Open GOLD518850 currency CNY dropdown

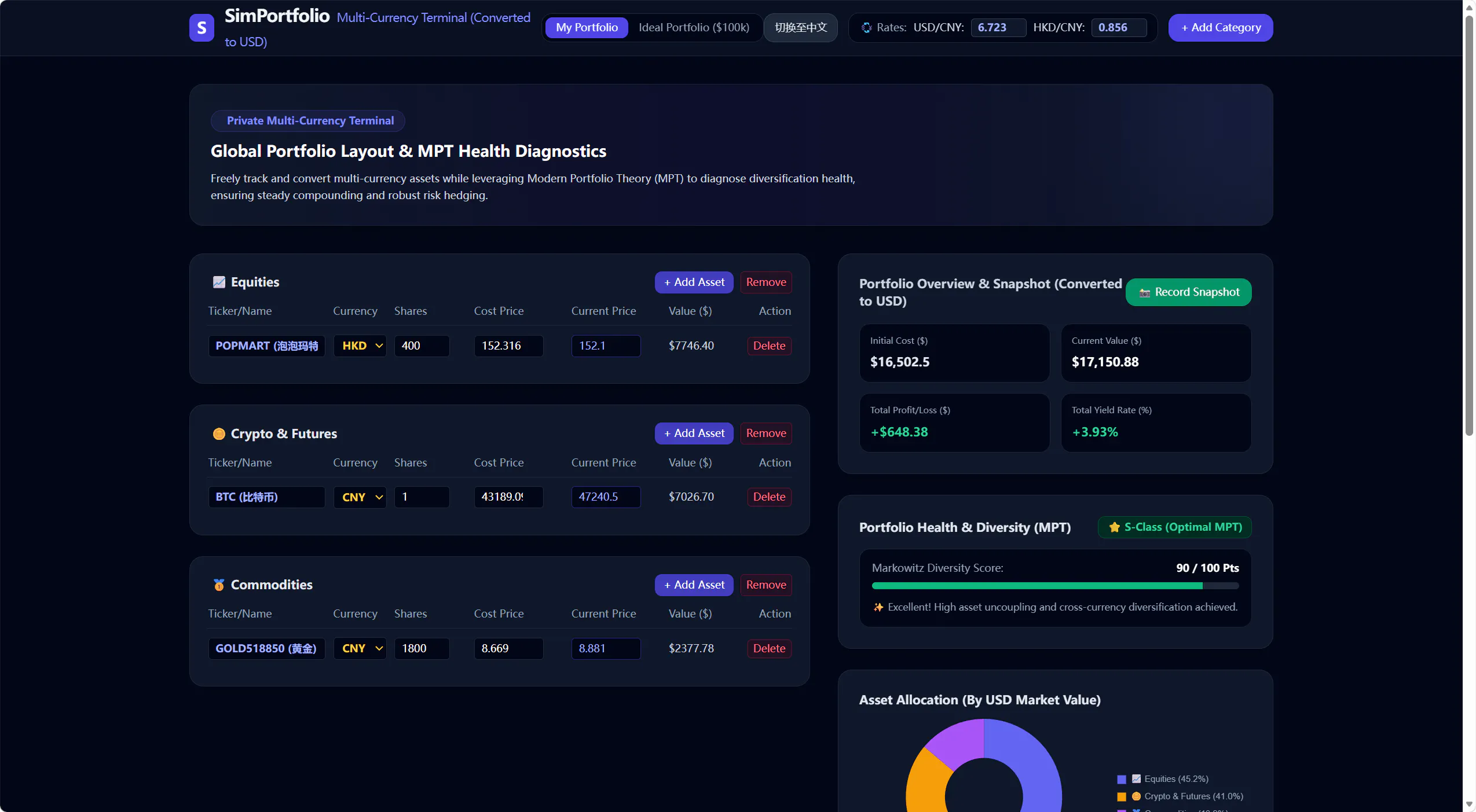pyautogui.click(x=360, y=649)
